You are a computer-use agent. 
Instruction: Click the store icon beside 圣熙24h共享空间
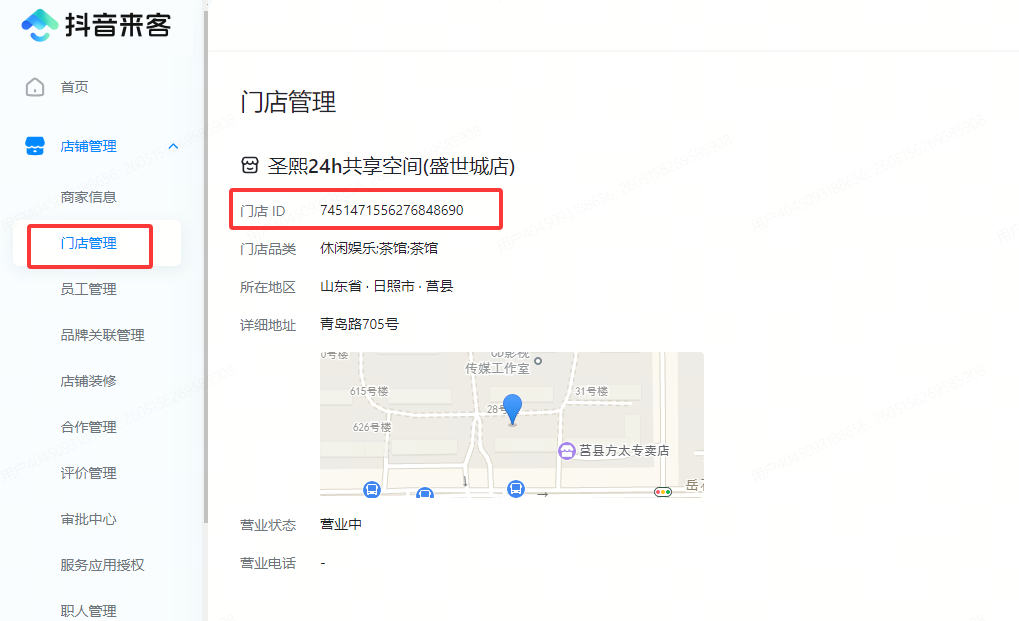[x=250, y=166]
